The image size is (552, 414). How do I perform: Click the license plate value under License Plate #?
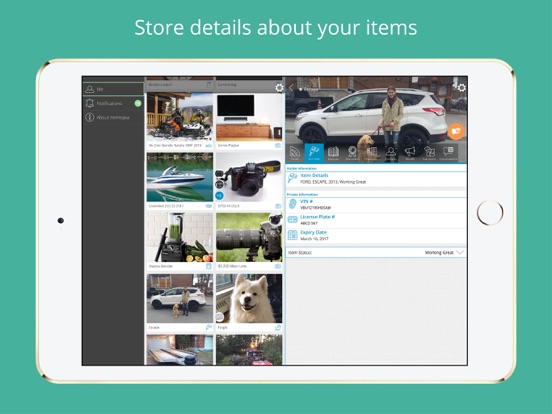(309, 223)
